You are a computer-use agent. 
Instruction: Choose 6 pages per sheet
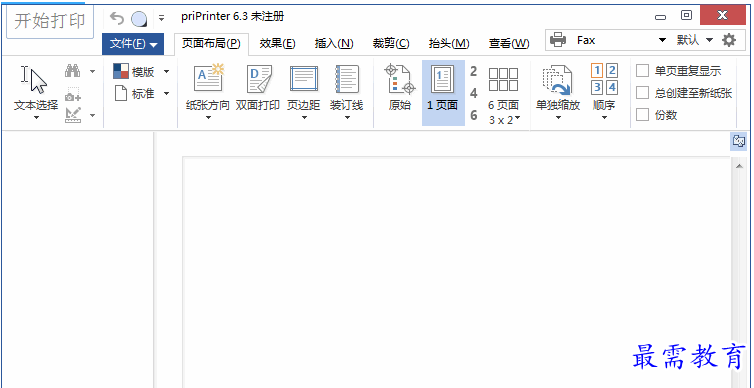[x=474, y=115]
